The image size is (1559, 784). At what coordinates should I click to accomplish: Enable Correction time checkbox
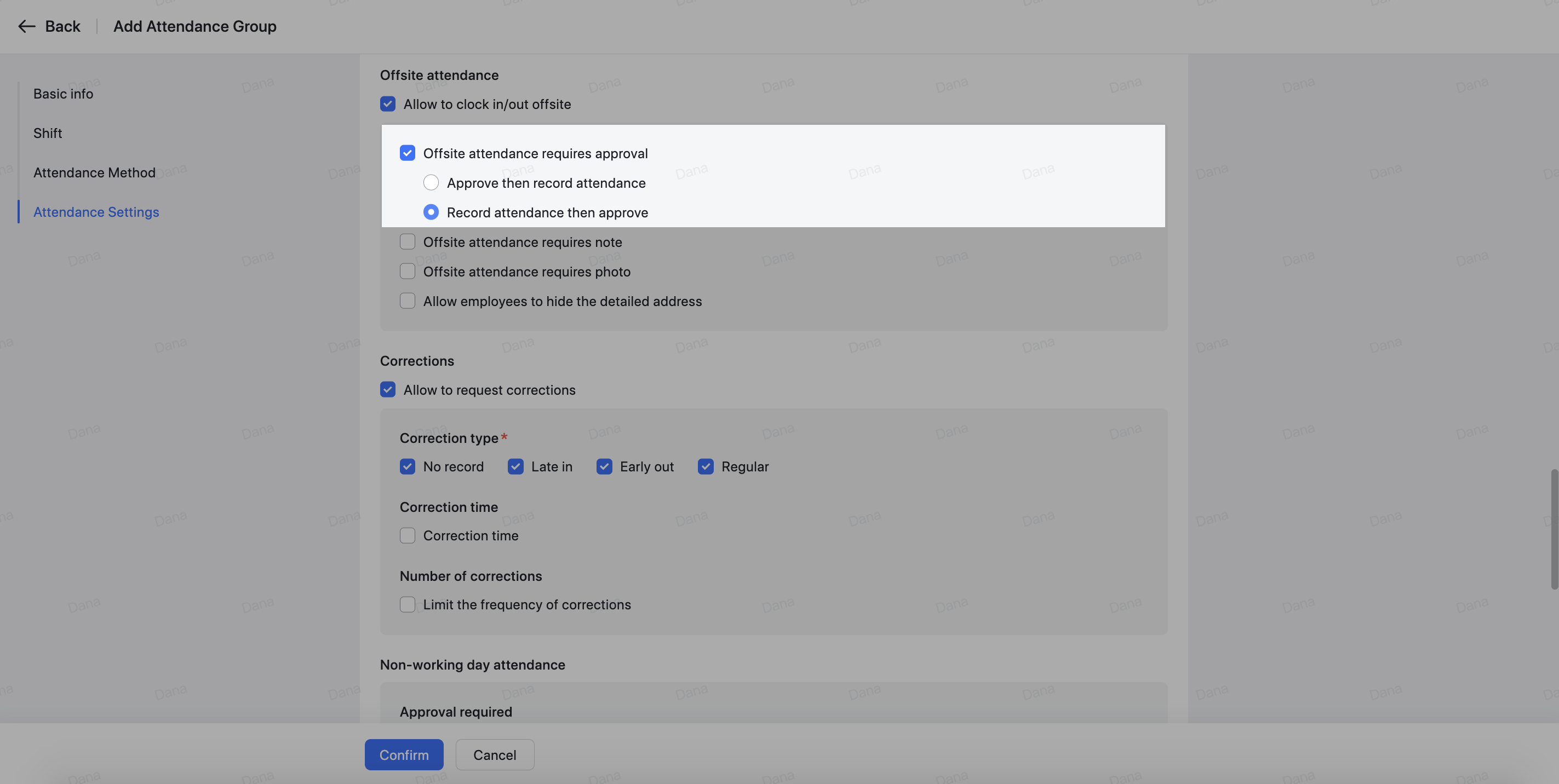(407, 535)
